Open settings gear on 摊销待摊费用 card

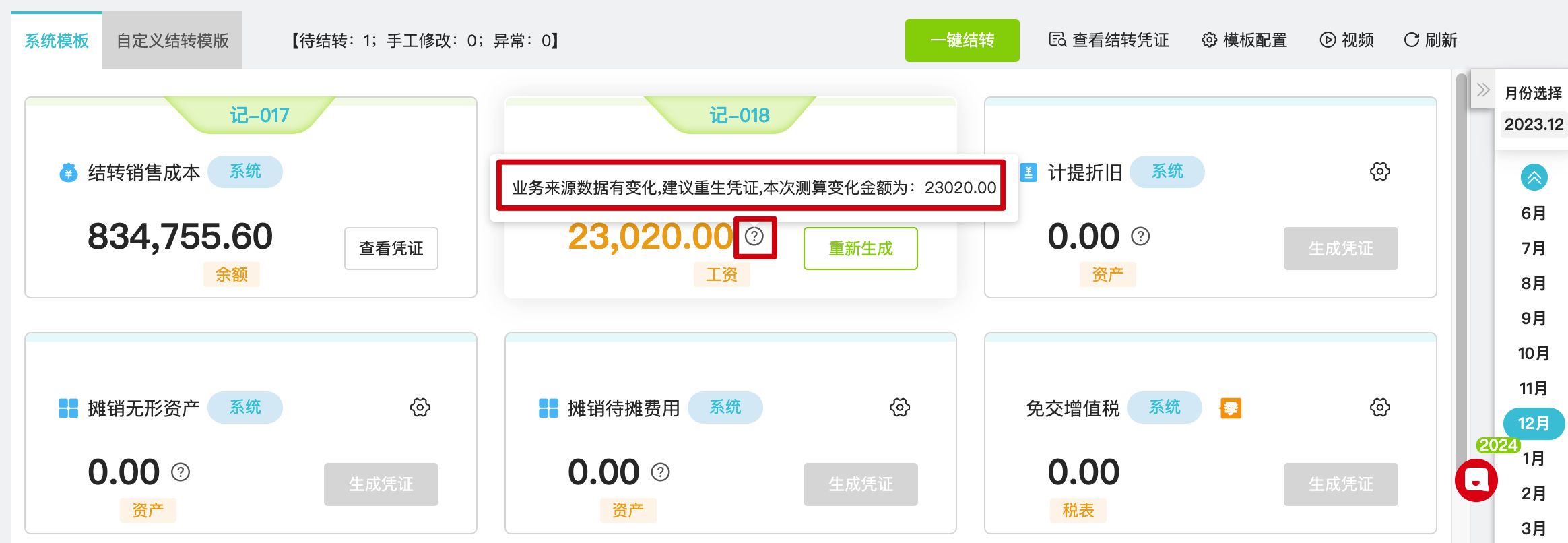(899, 408)
